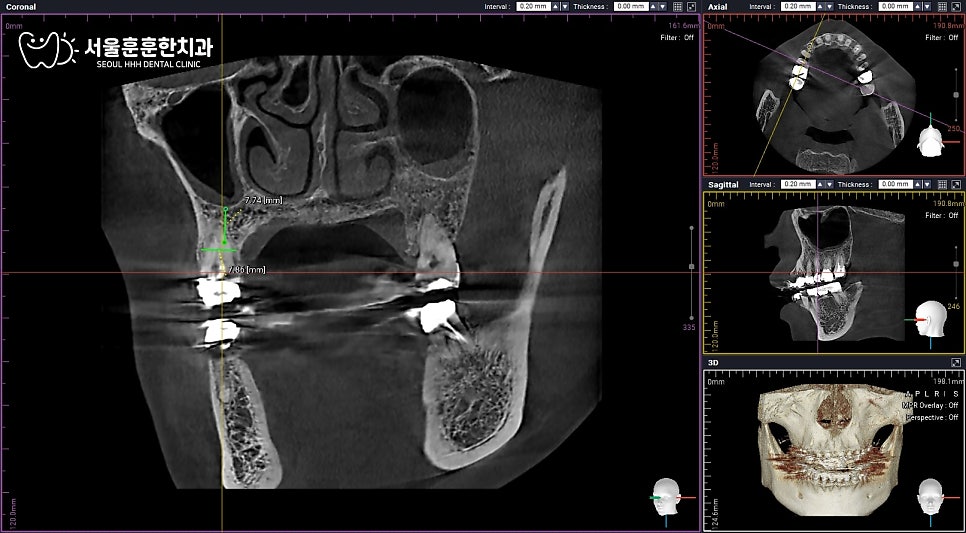Image resolution: width=966 pixels, height=533 pixels.
Task: Click the Axial Thickness 0.00 mm field
Action: (x=896, y=7)
